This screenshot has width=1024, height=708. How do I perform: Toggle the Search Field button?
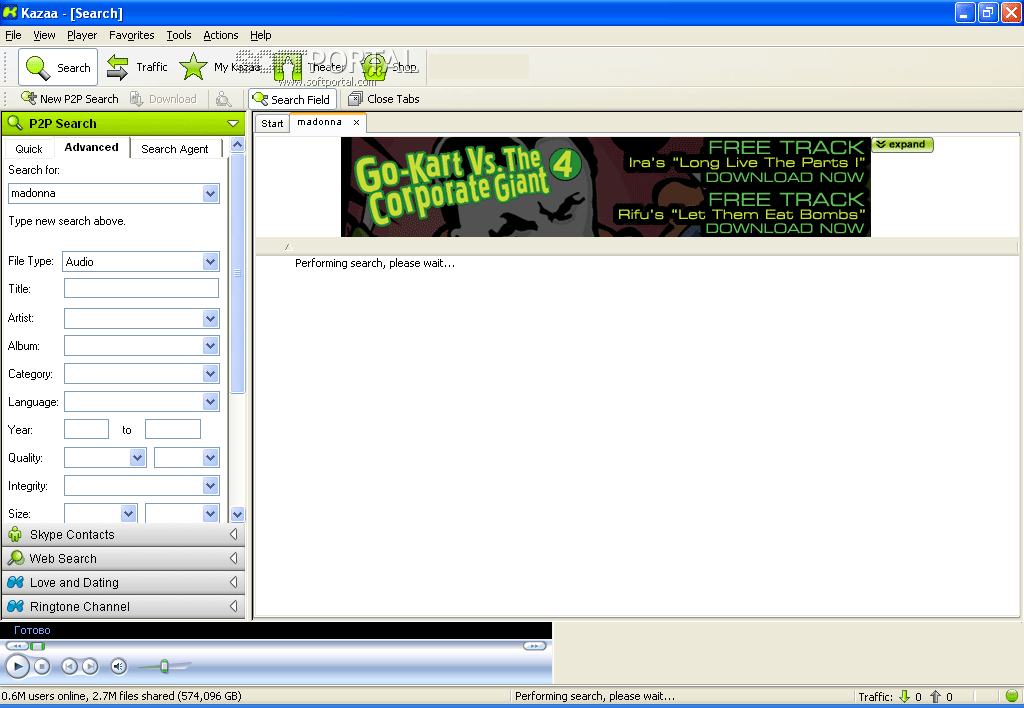292,99
